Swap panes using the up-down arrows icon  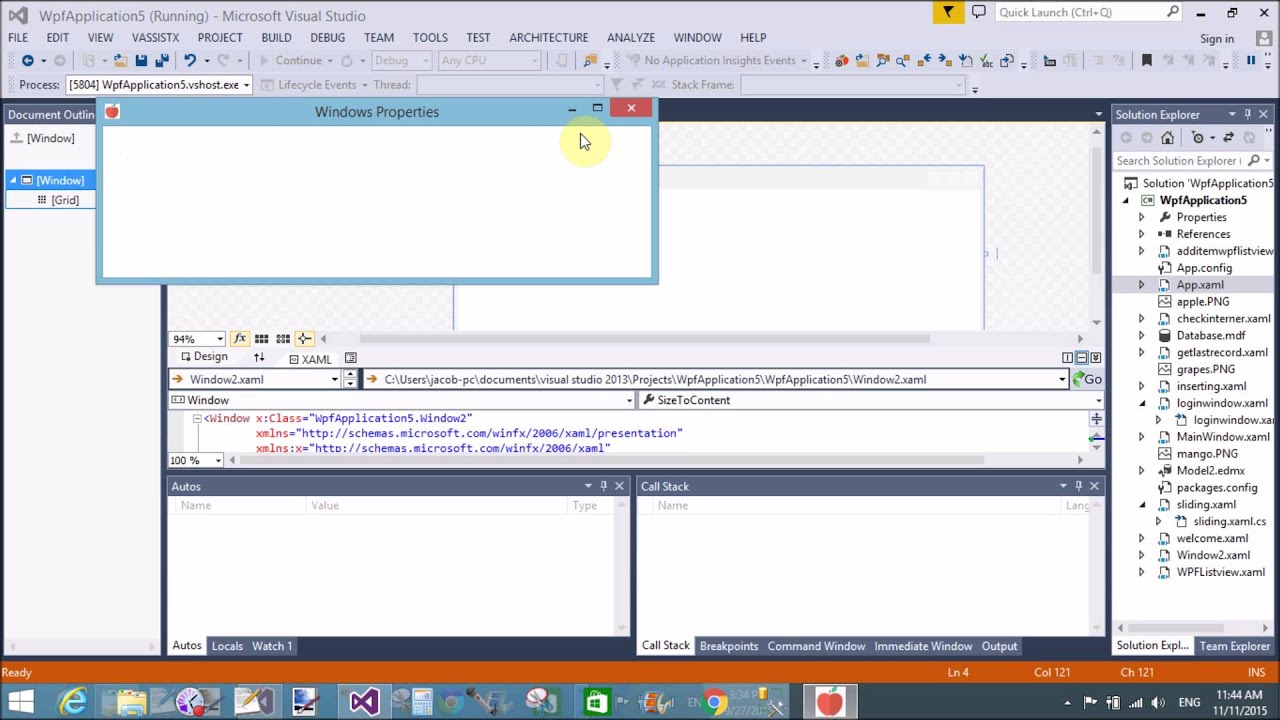(x=259, y=358)
